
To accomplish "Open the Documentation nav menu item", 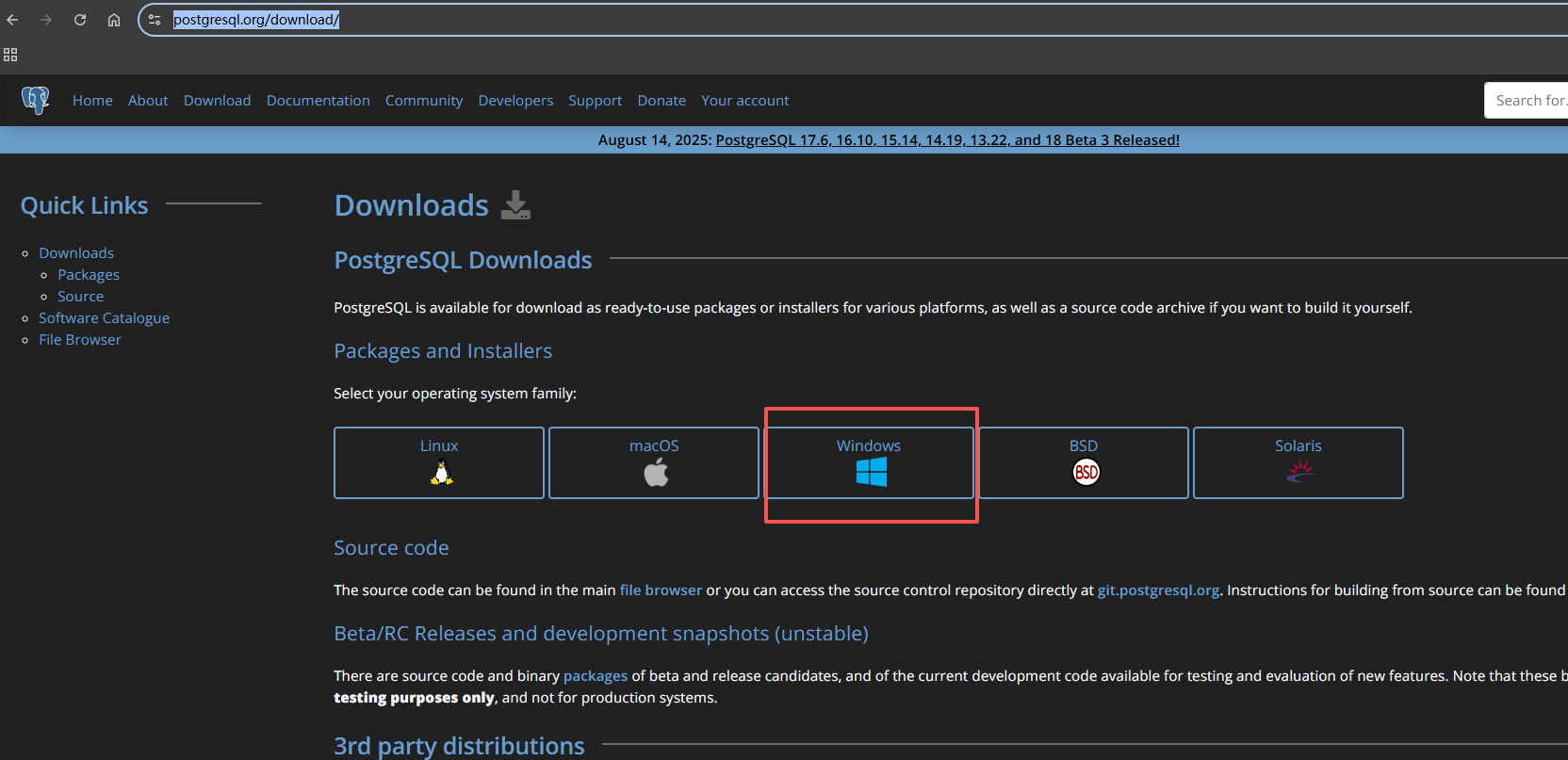I will tap(318, 101).
